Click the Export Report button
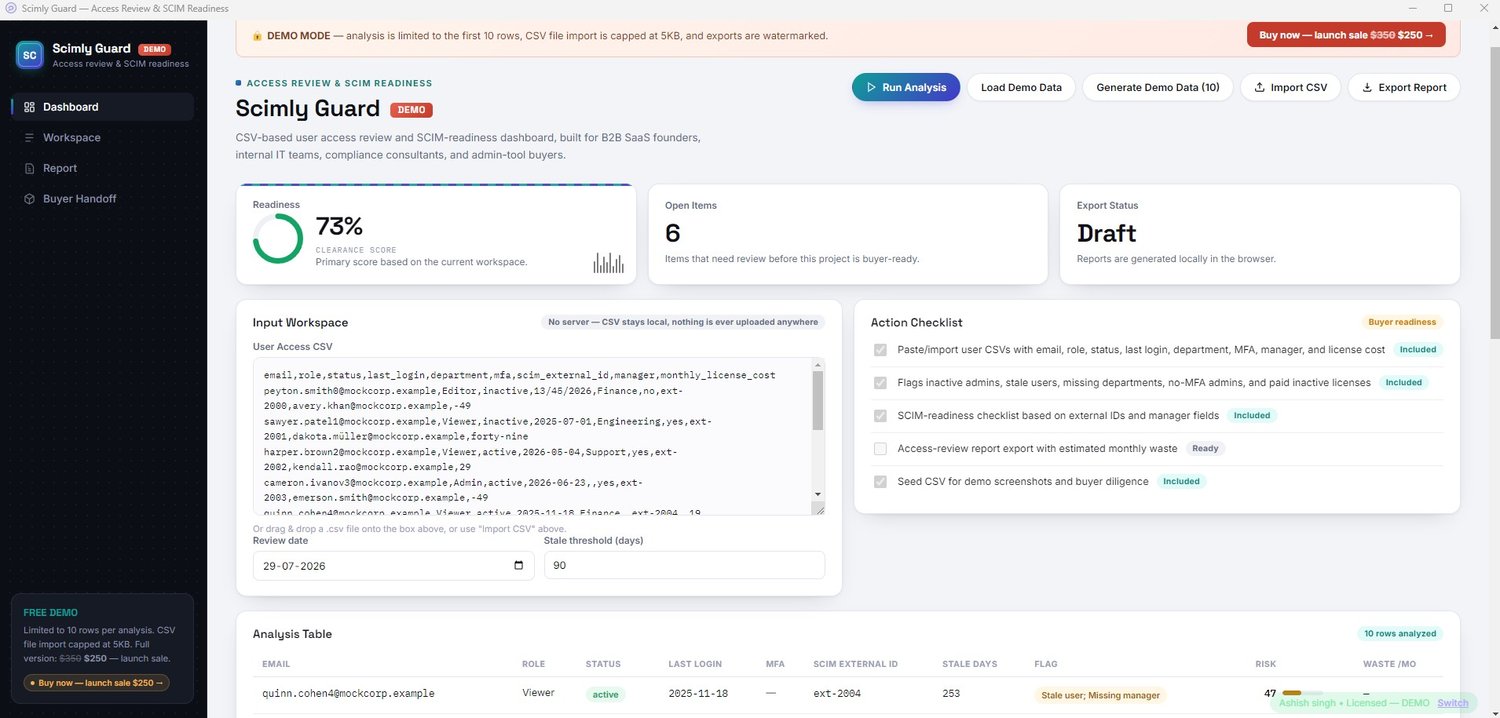The height and width of the screenshot is (718, 1500). (1404, 87)
